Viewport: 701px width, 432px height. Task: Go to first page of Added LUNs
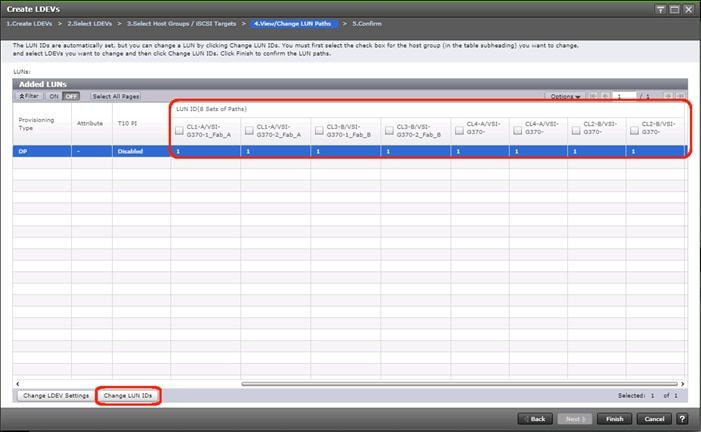point(593,96)
